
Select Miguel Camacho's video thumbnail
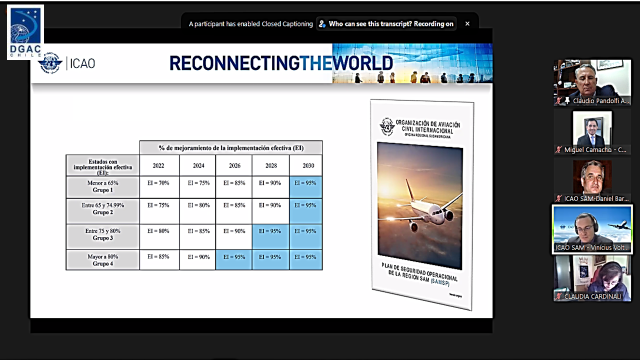pos(592,132)
